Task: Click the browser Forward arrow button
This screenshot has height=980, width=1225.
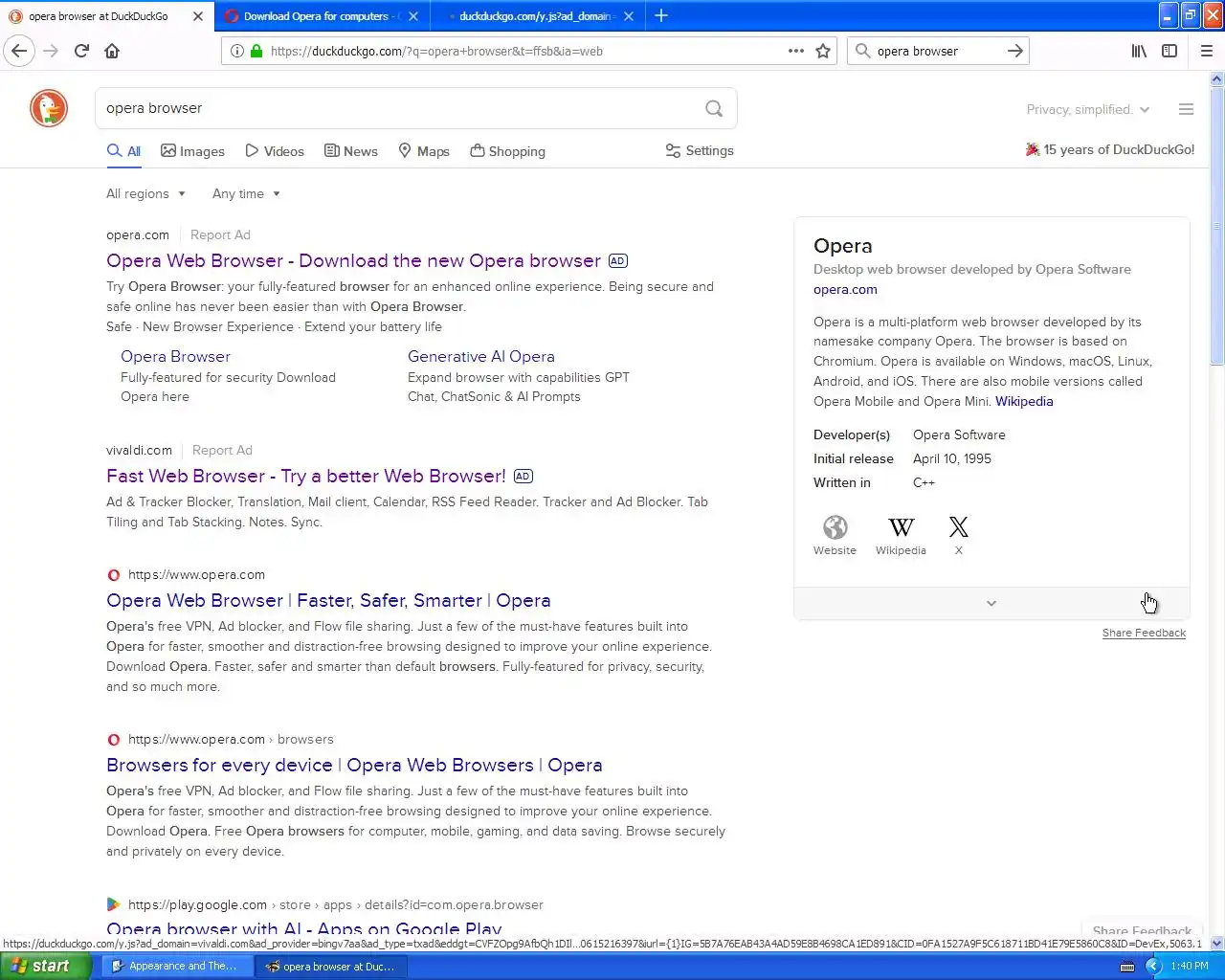Action: coord(51,51)
